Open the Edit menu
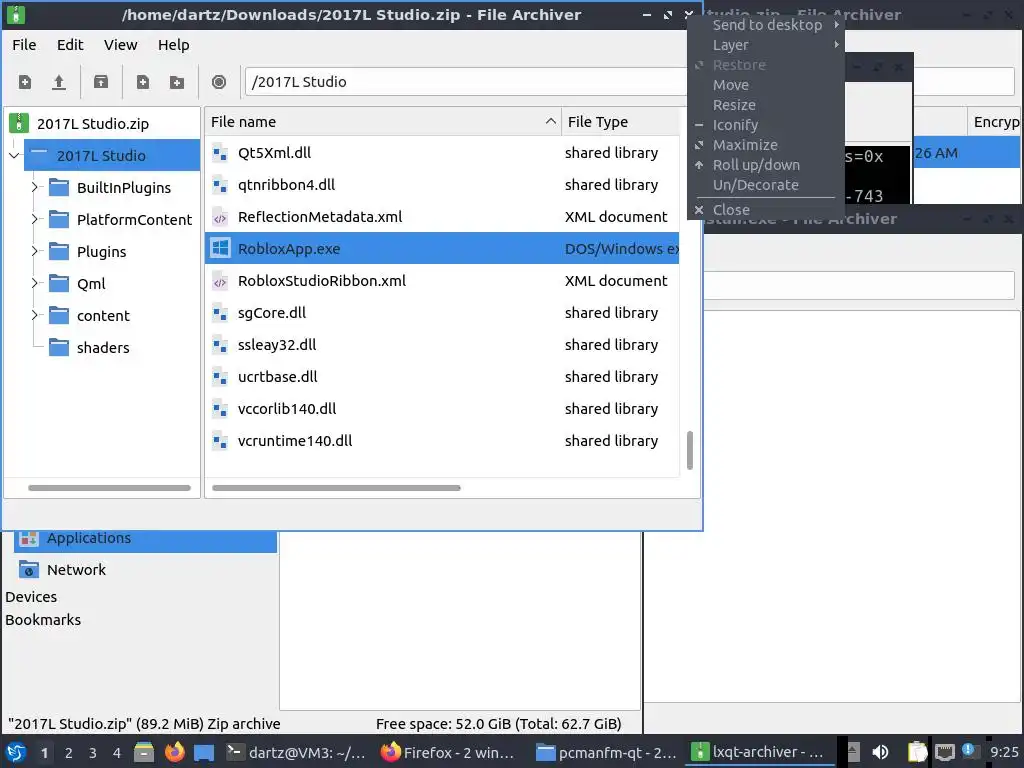The image size is (1024, 768). coord(70,45)
